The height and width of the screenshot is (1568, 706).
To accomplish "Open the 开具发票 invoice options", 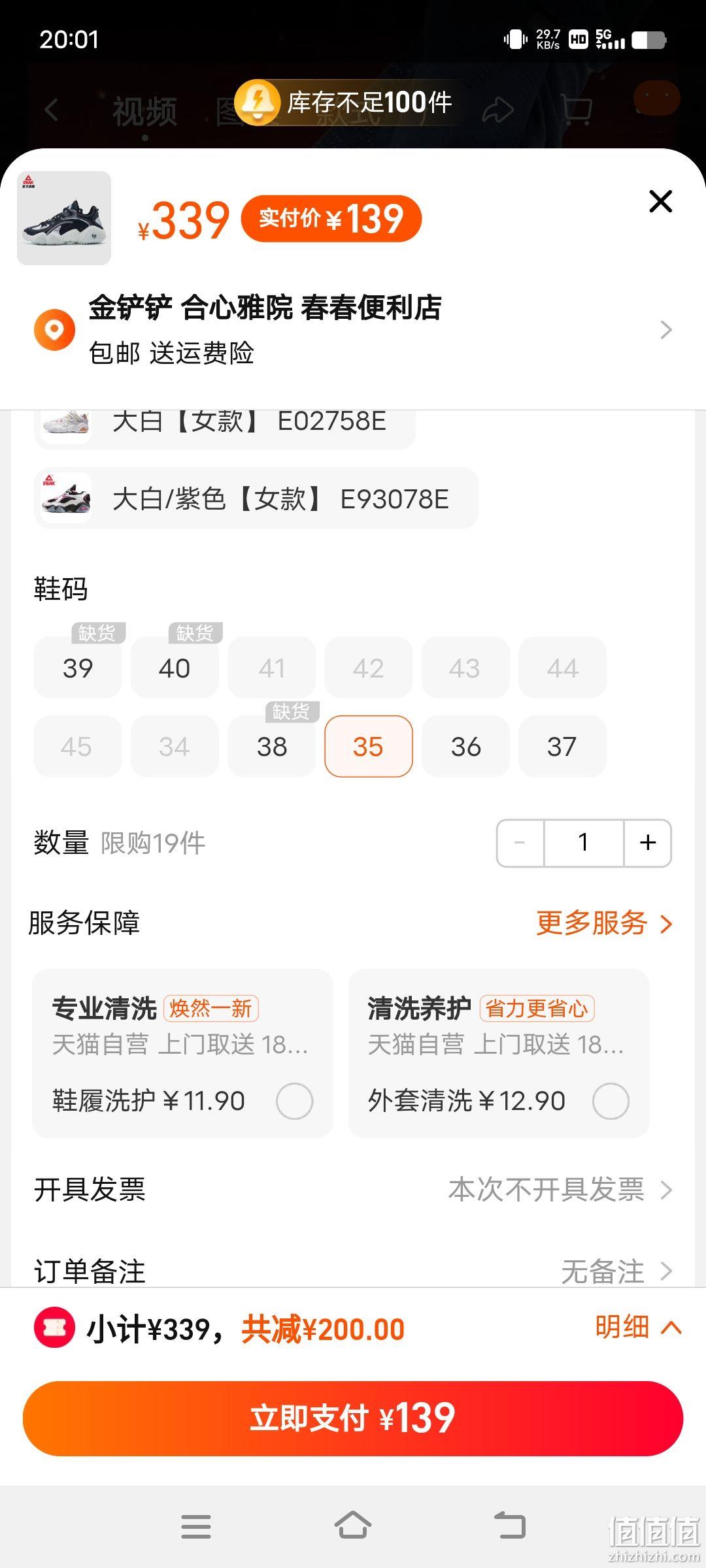I will tap(353, 1189).
